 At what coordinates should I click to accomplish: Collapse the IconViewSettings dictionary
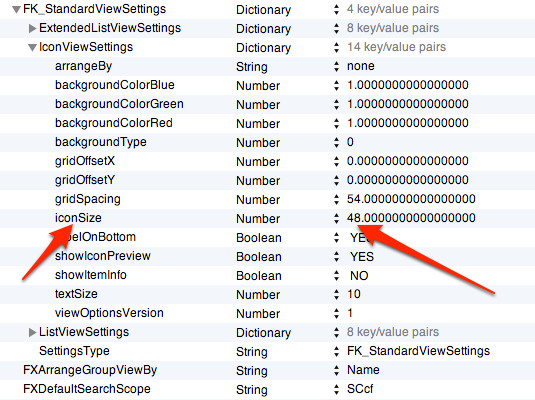point(32,48)
